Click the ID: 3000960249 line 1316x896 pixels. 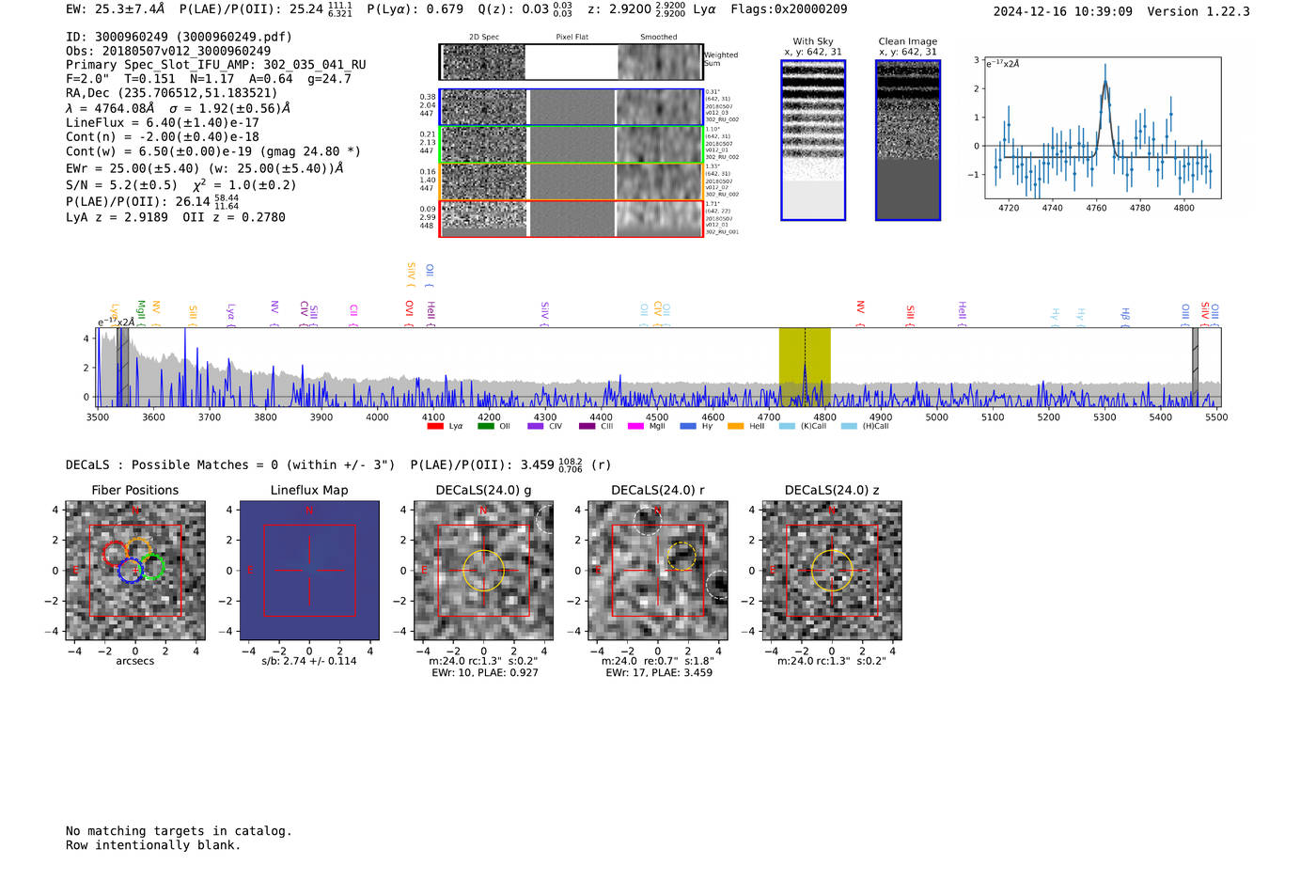click(179, 37)
